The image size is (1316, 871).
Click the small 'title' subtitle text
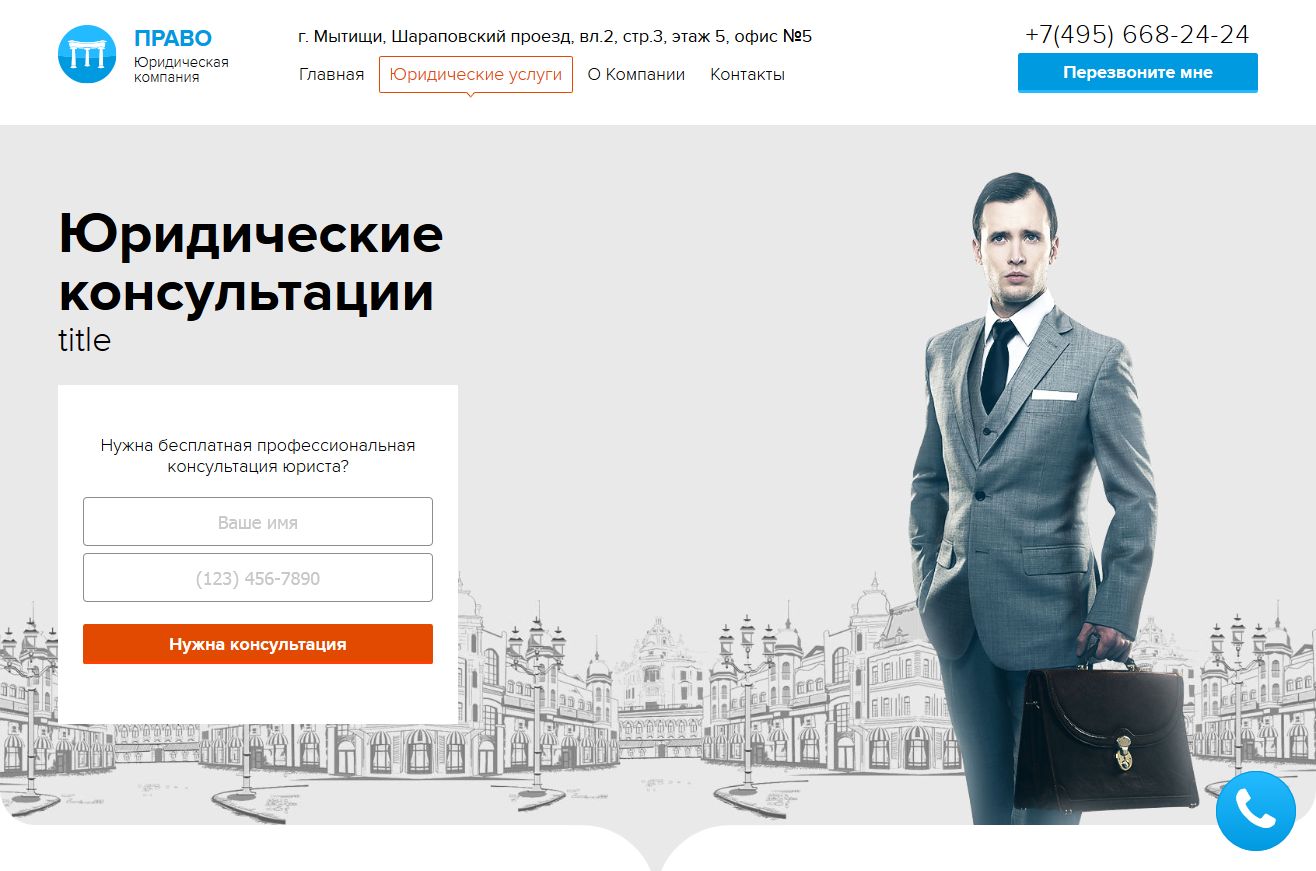click(85, 341)
